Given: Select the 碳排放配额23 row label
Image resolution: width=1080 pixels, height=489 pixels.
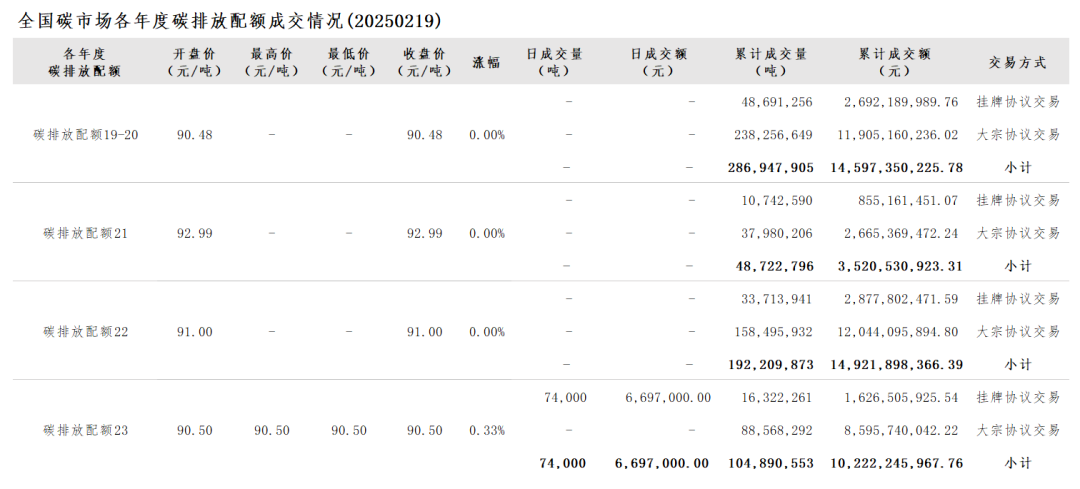Looking at the screenshot, I should (x=86, y=430).
